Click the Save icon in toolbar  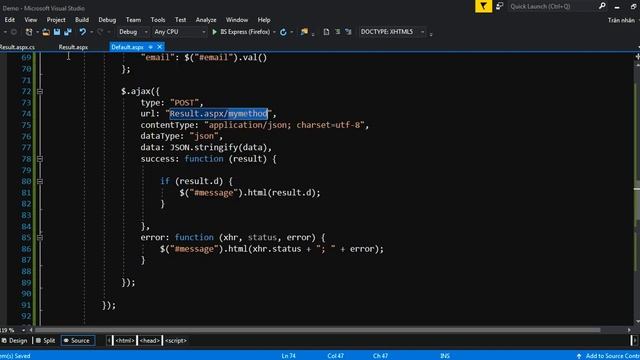[57, 32]
